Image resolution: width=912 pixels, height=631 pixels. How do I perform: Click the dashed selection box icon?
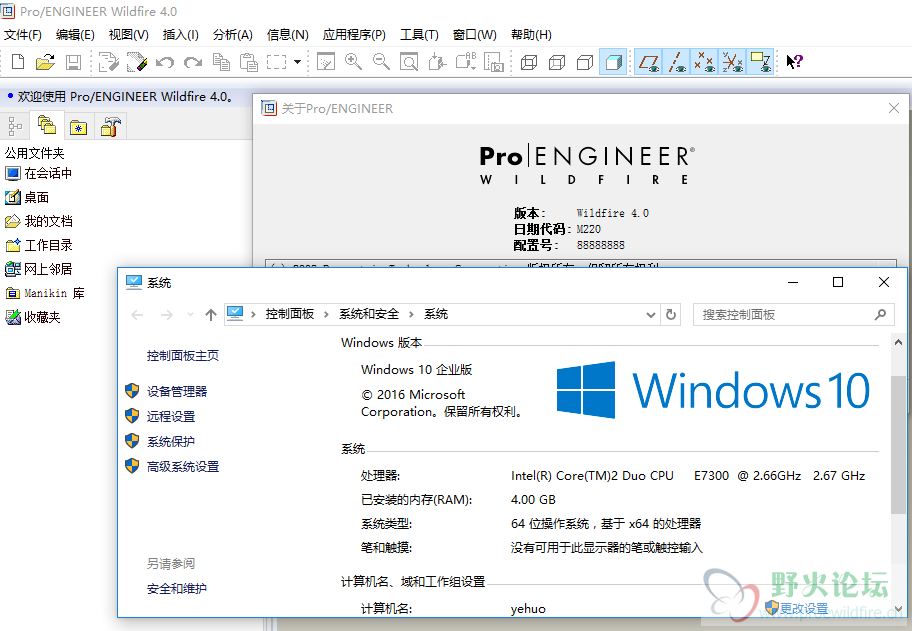click(x=277, y=62)
